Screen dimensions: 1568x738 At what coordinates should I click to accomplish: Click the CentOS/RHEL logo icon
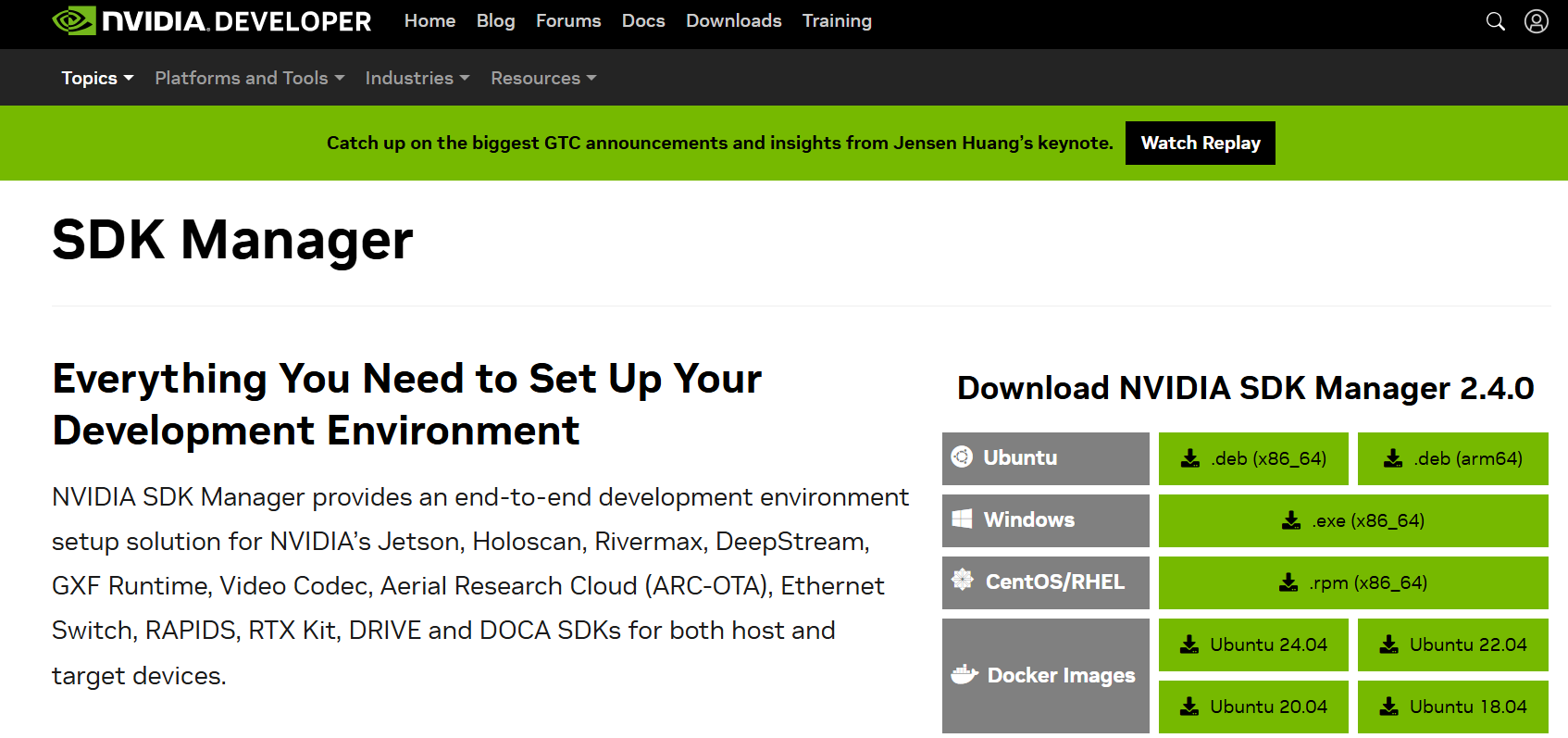(963, 580)
